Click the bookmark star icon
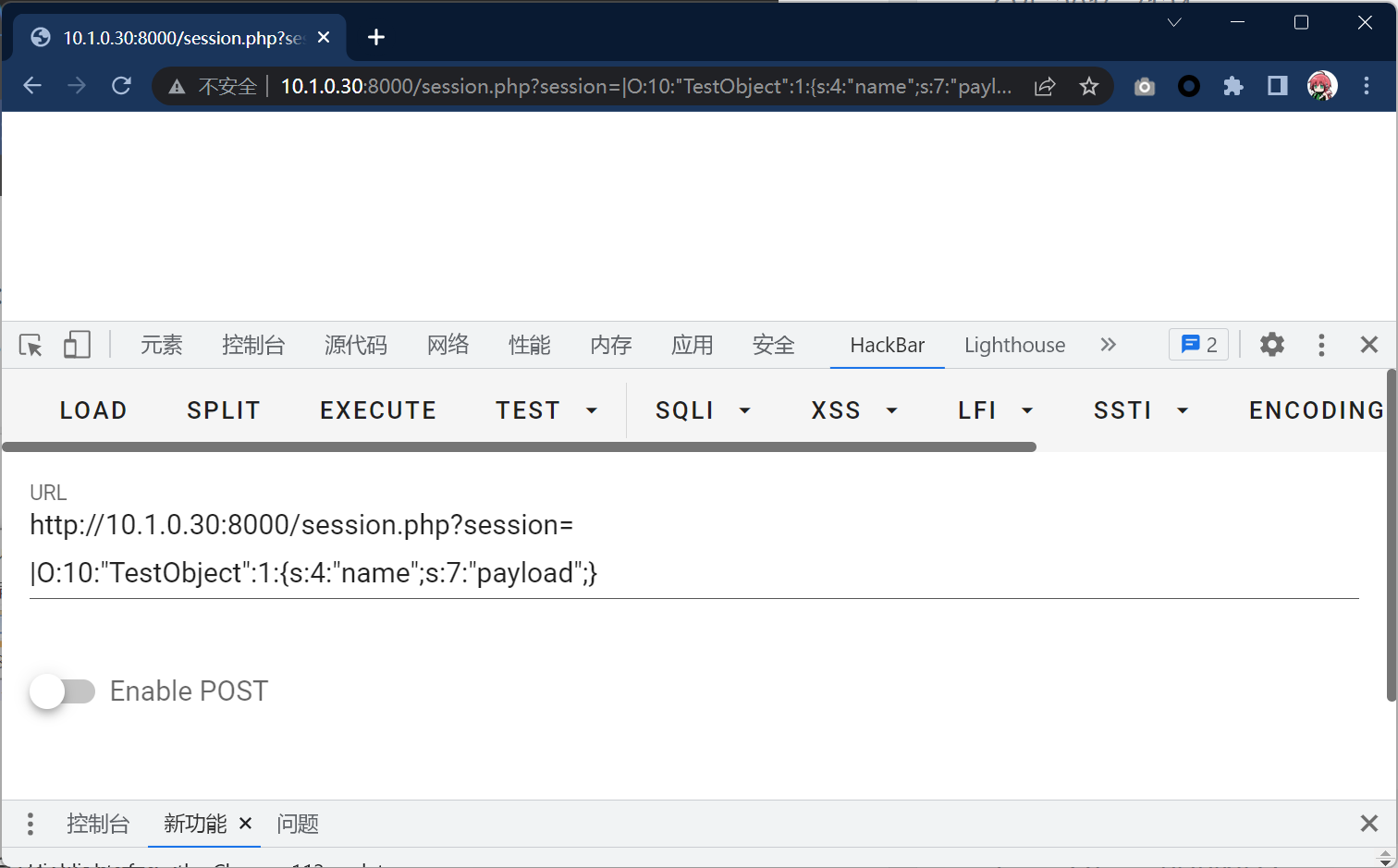1398x868 pixels. (x=1089, y=86)
